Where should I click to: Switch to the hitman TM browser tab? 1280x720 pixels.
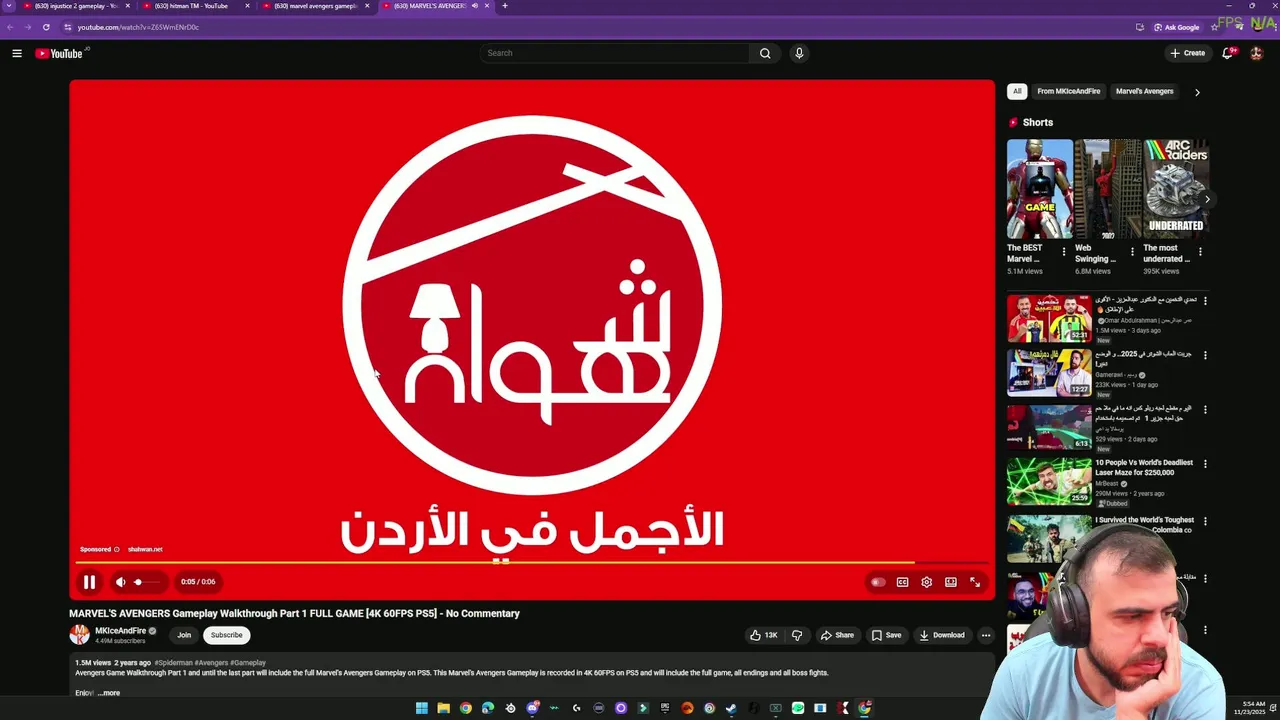pos(195,6)
